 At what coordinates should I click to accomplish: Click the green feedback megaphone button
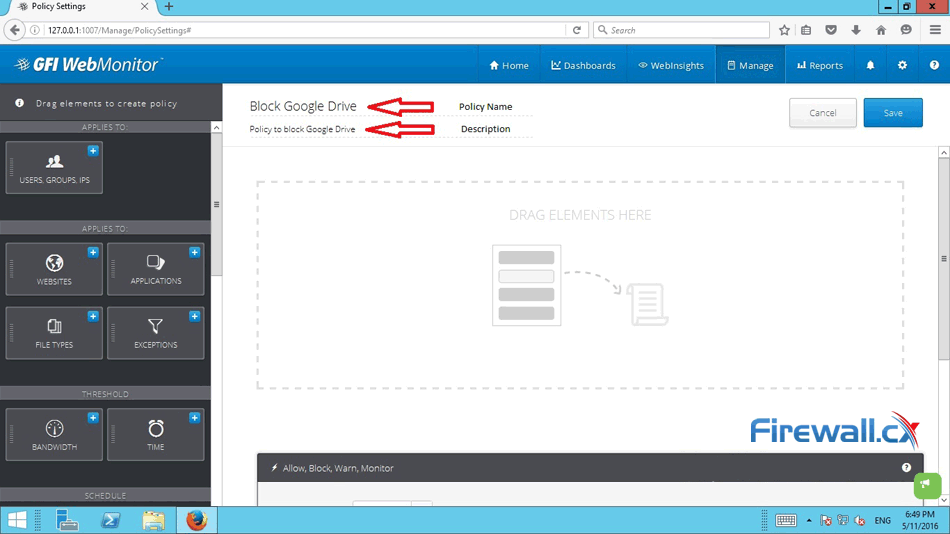(927, 485)
